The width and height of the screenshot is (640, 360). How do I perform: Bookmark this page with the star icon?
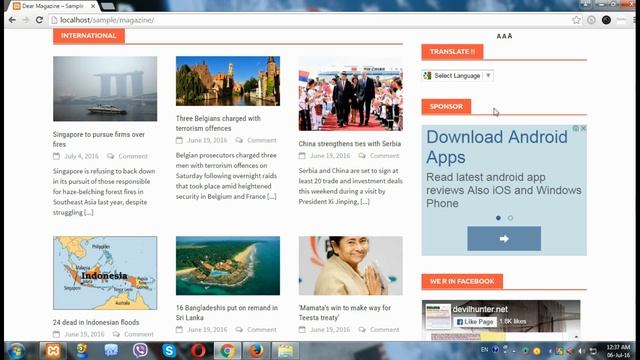point(576,20)
